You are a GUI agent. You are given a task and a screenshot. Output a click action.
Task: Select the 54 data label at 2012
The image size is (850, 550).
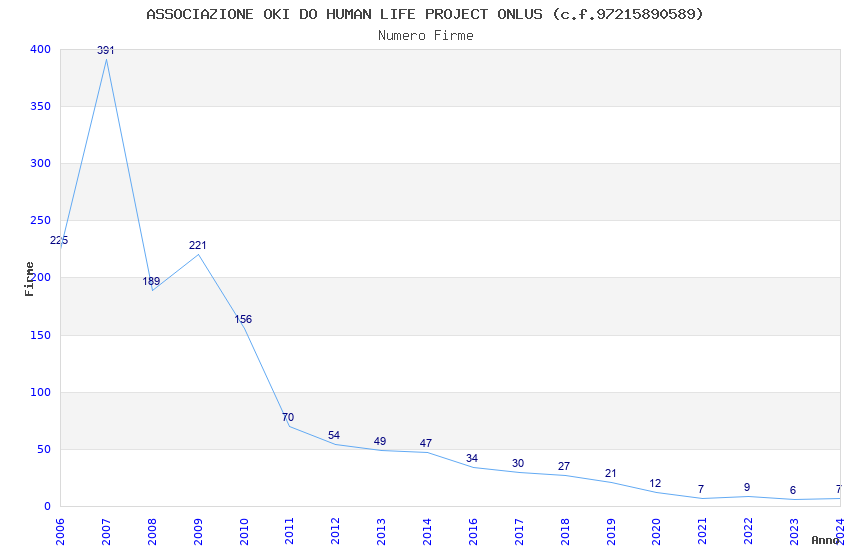click(x=334, y=435)
